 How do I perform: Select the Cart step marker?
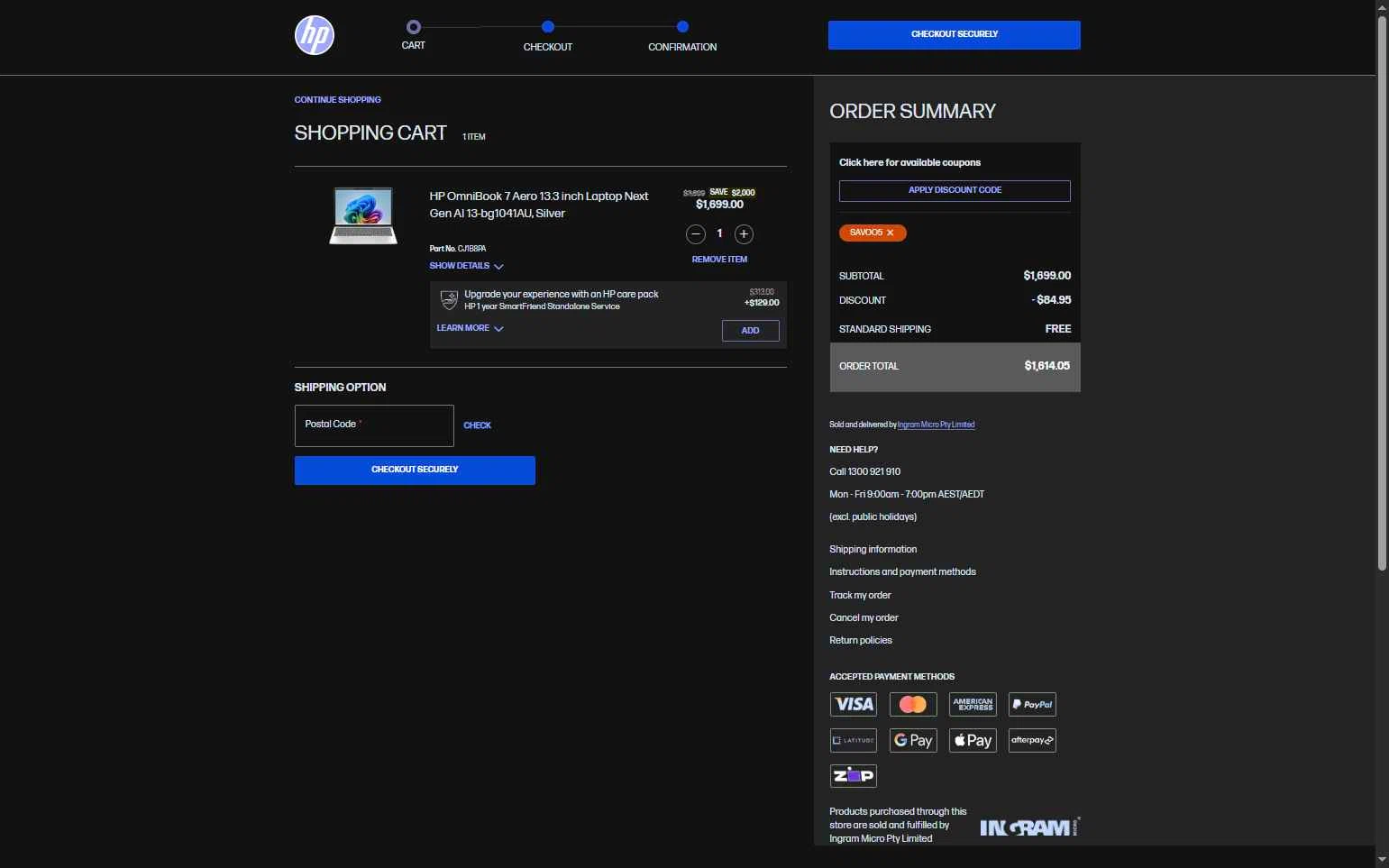pyautogui.click(x=413, y=27)
